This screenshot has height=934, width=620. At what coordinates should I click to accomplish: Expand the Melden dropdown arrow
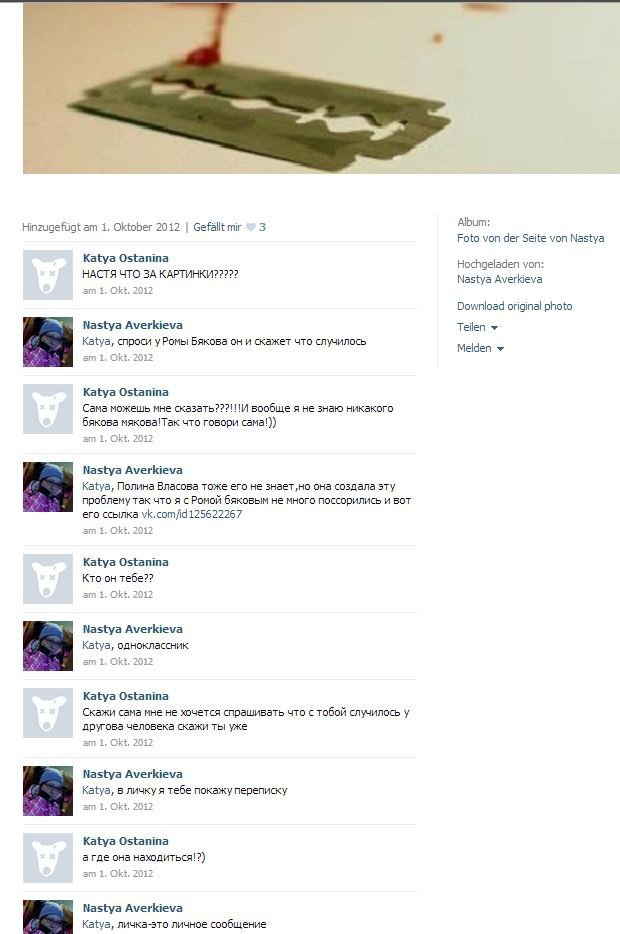[x=500, y=349]
